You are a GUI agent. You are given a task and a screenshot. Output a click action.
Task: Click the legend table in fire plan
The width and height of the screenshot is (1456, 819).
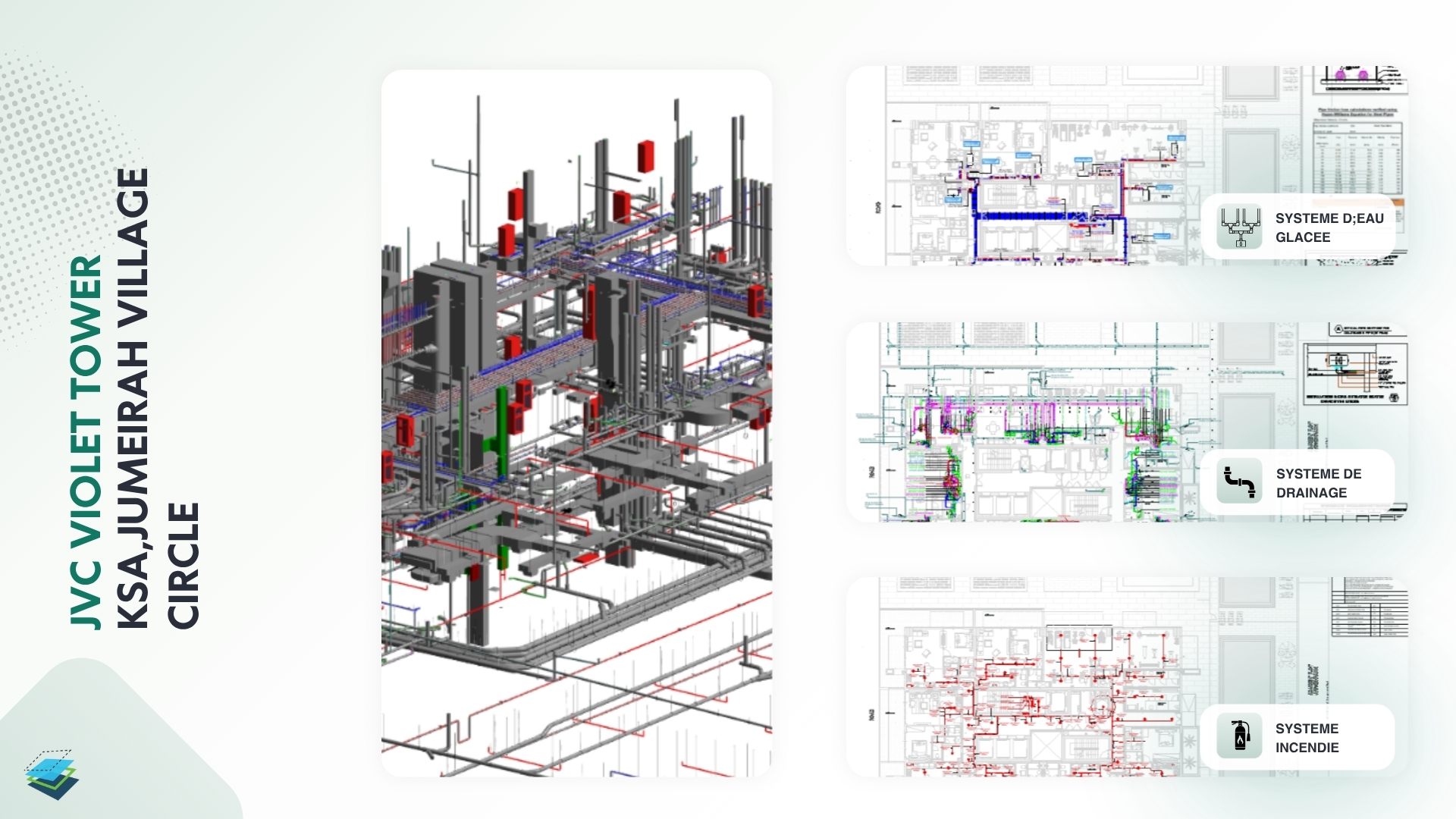pyautogui.click(x=1370, y=607)
